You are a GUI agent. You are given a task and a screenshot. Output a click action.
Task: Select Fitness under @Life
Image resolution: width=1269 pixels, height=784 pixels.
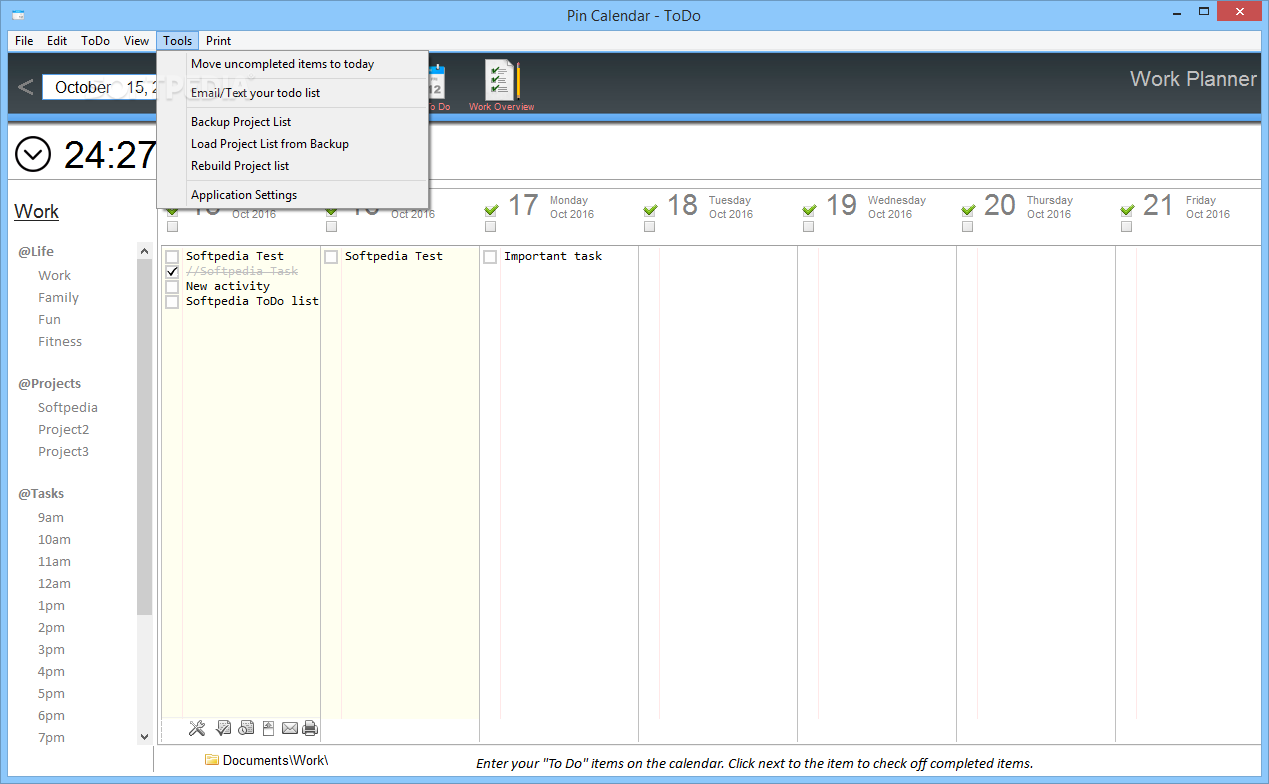[60, 342]
